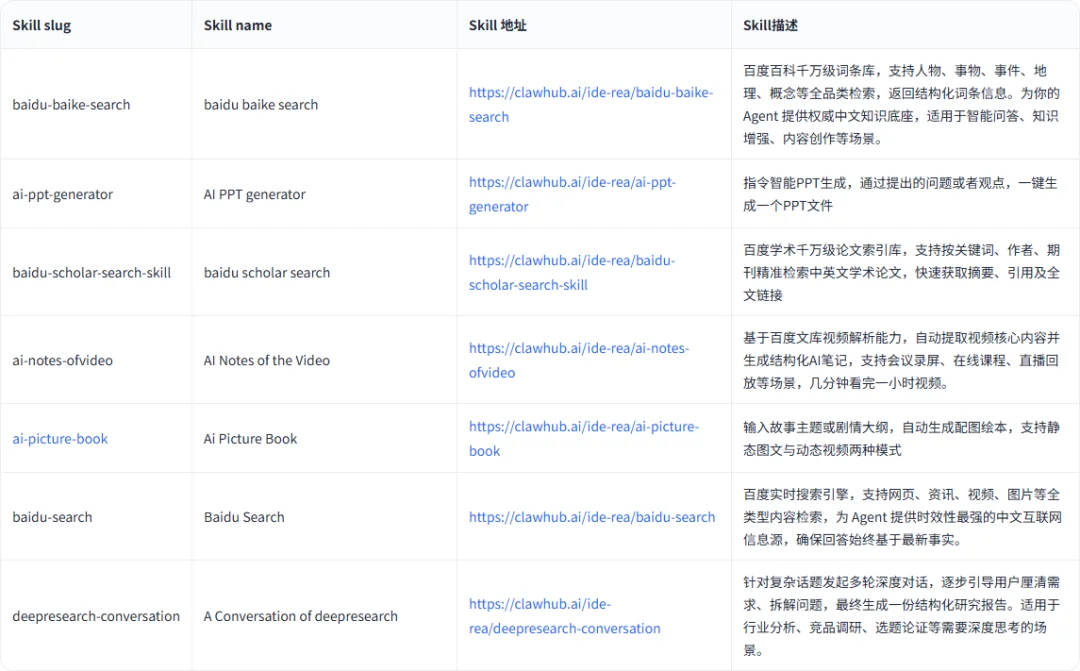This screenshot has width=1080, height=671.
Task: Click the baidu-scholar-search-skill slug cell
Action: click(x=92, y=272)
